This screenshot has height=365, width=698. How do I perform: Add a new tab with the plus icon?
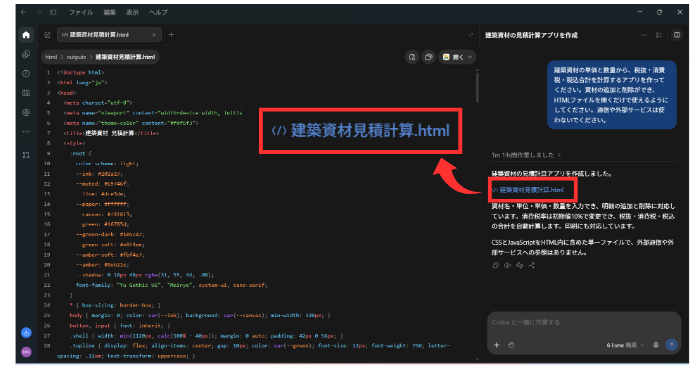[171, 35]
